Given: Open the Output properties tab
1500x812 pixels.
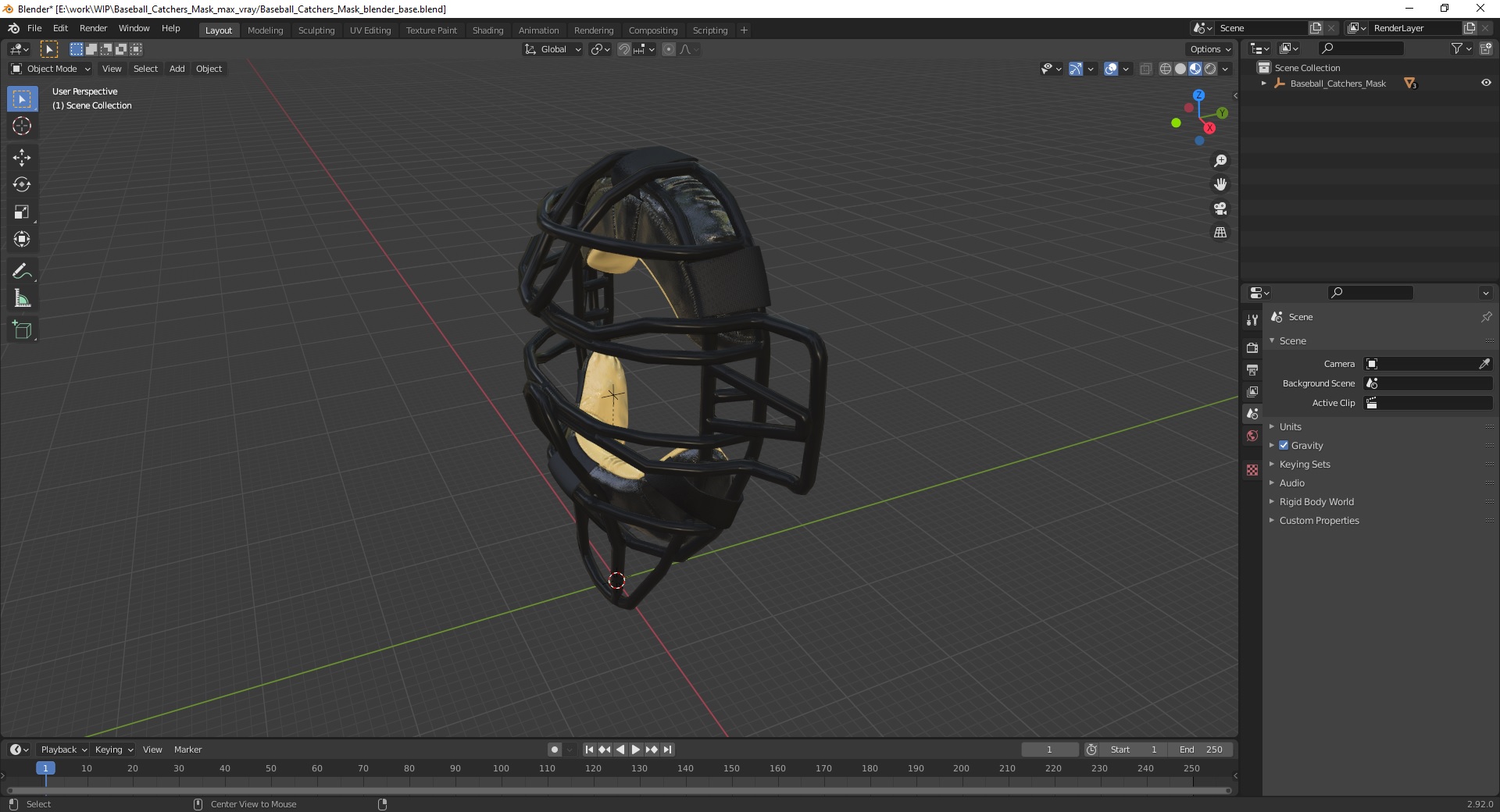Looking at the screenshot, I should 1252,369.
